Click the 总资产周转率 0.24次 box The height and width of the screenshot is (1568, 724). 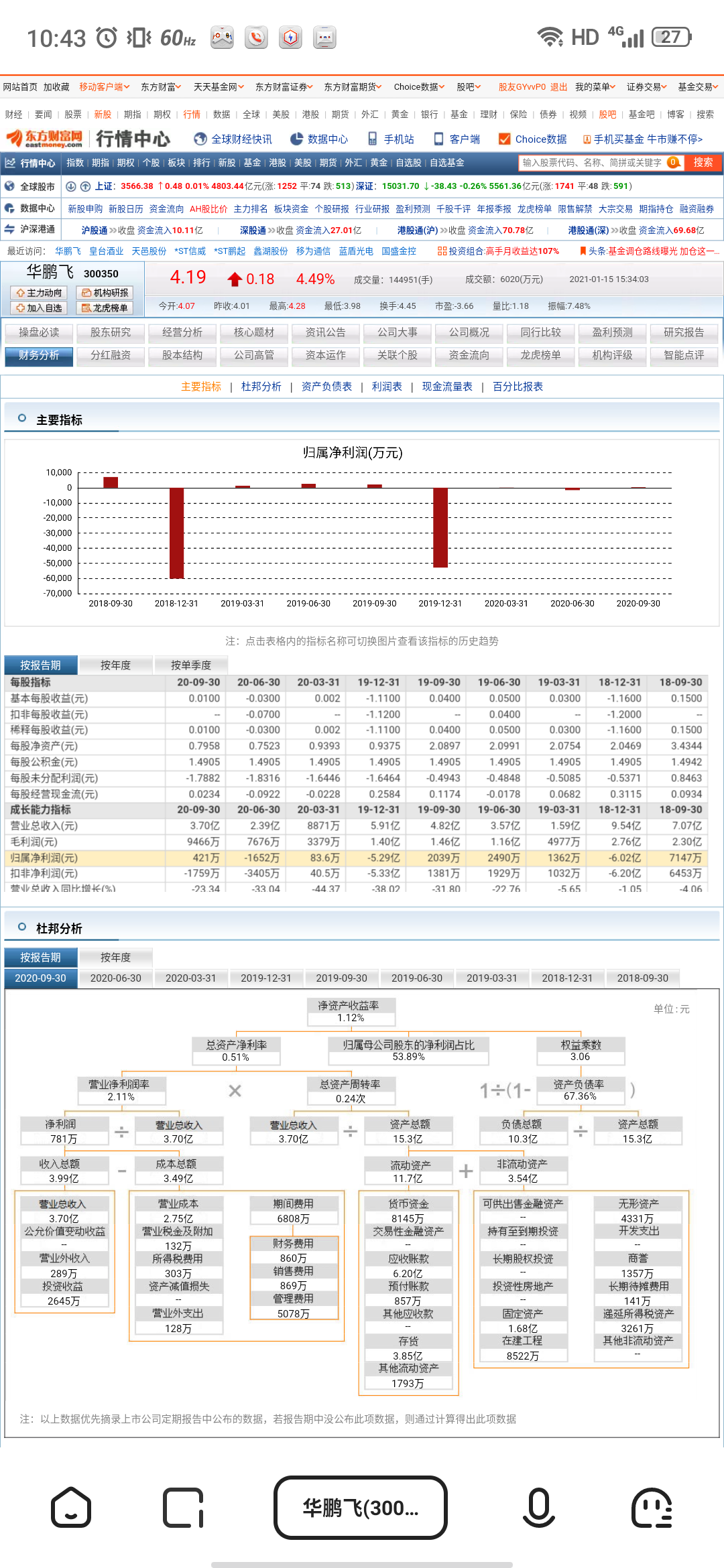point(351,1091)
